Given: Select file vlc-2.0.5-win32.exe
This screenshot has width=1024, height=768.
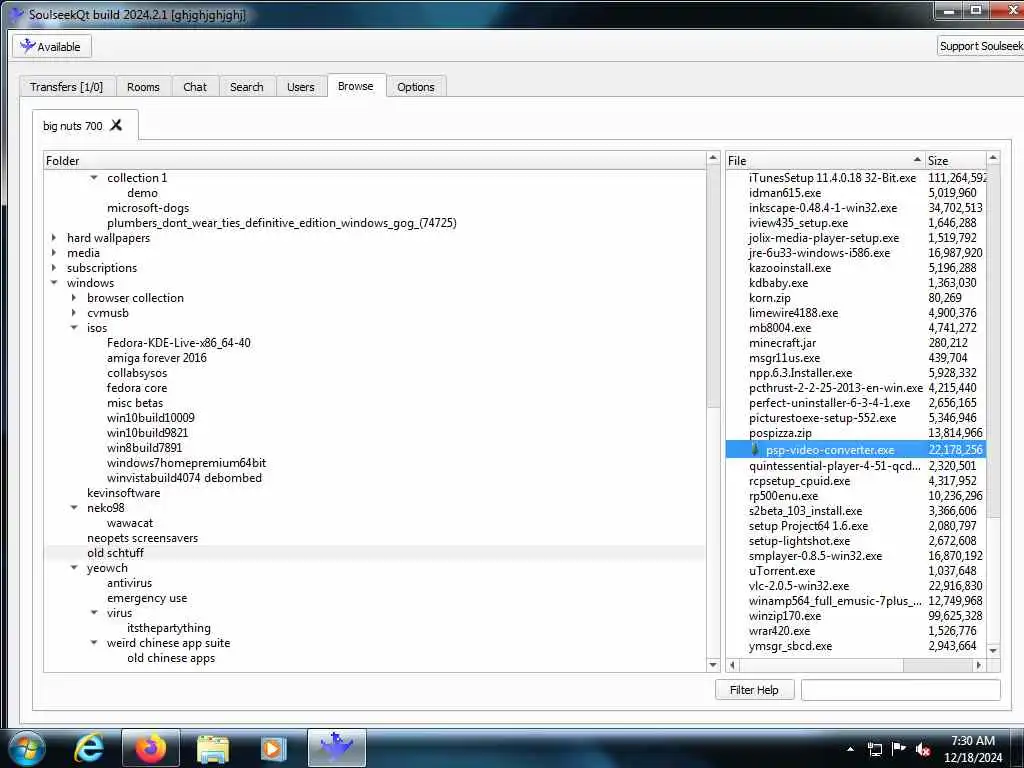Looking at the screenshot, I should click(x=799, y=586).
